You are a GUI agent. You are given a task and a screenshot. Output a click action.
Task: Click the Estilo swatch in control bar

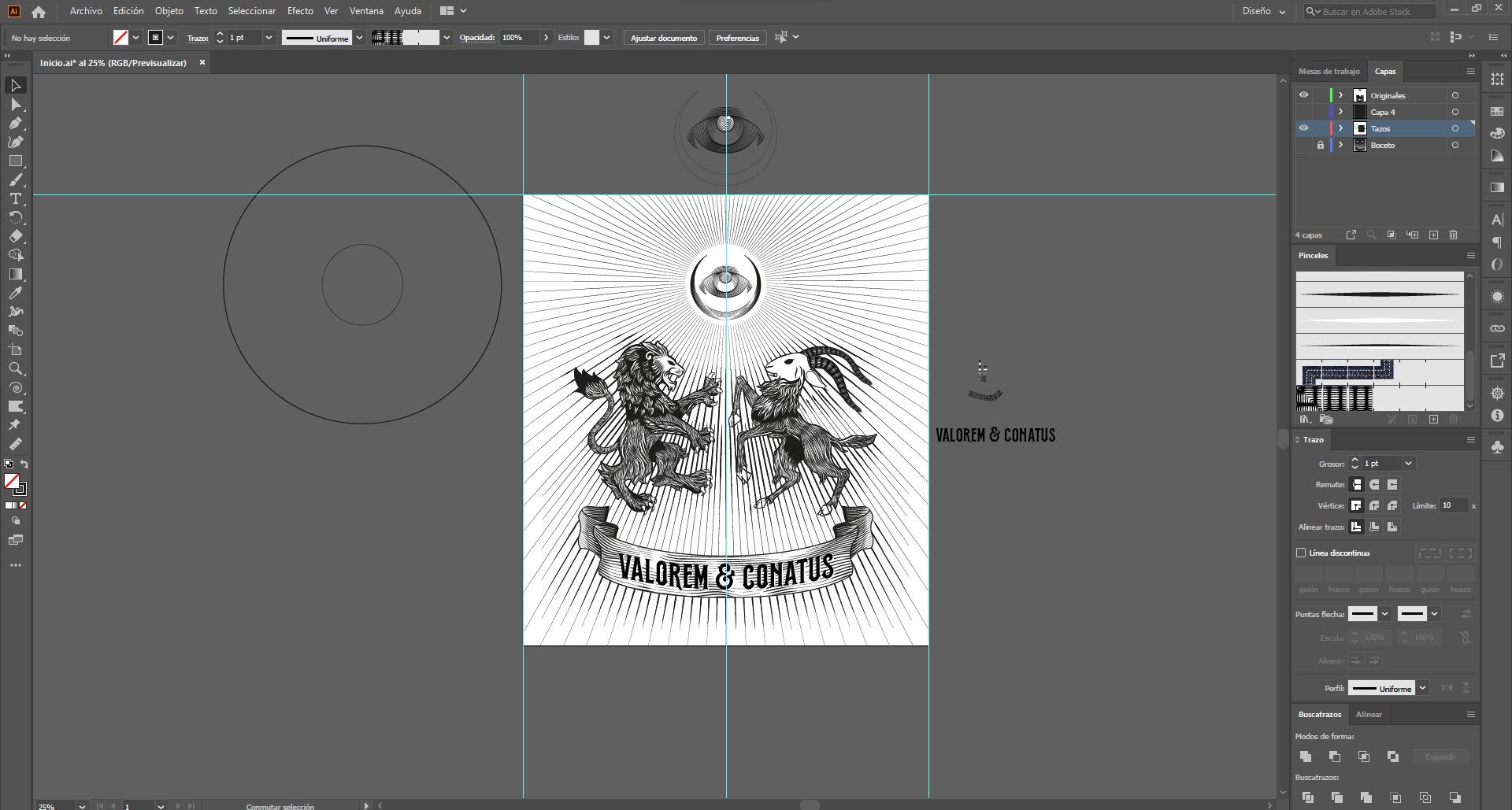click(x=591, y=38)
